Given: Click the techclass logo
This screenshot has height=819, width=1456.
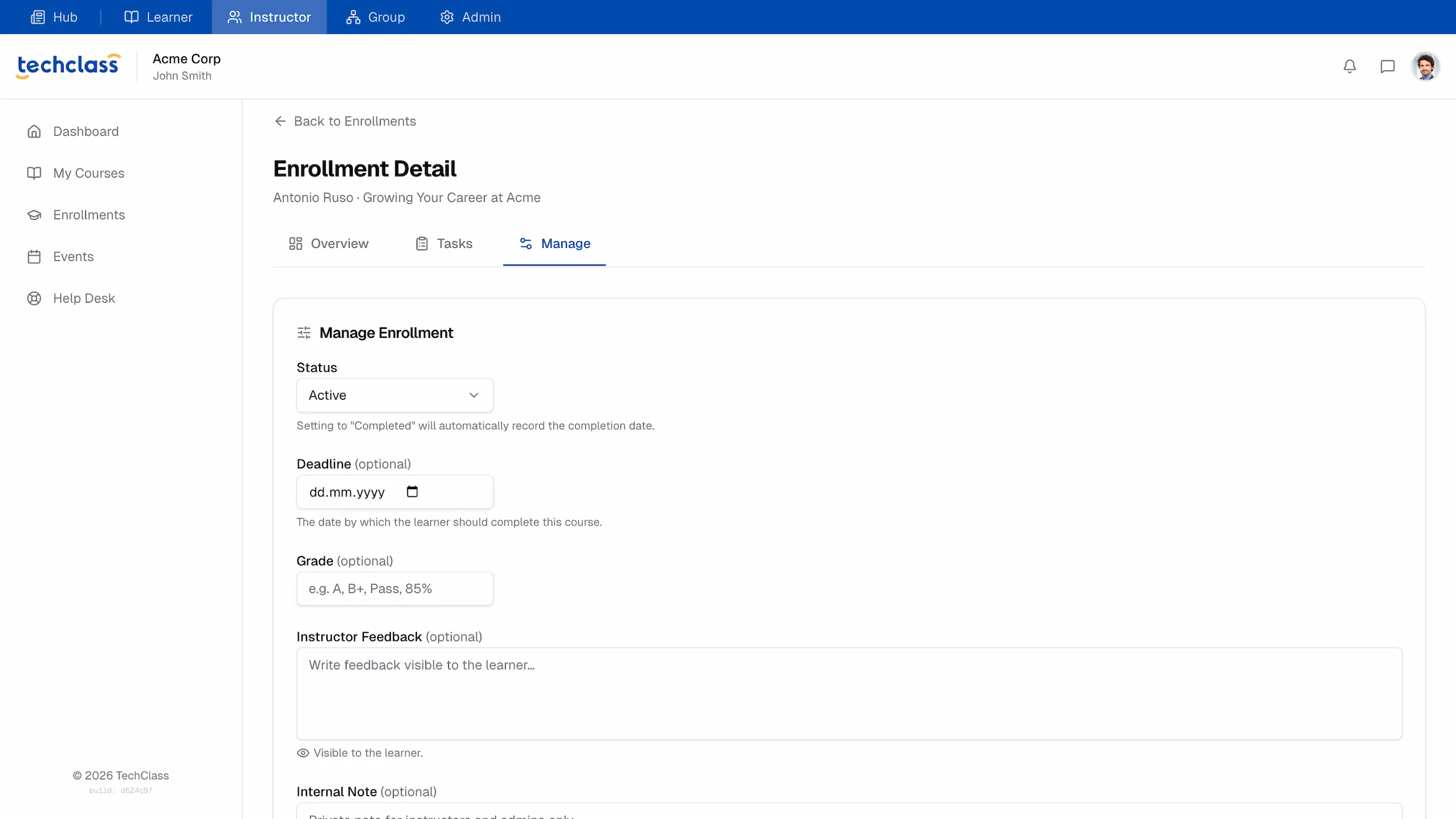Looking at the screenshot, I should (68, 66).
